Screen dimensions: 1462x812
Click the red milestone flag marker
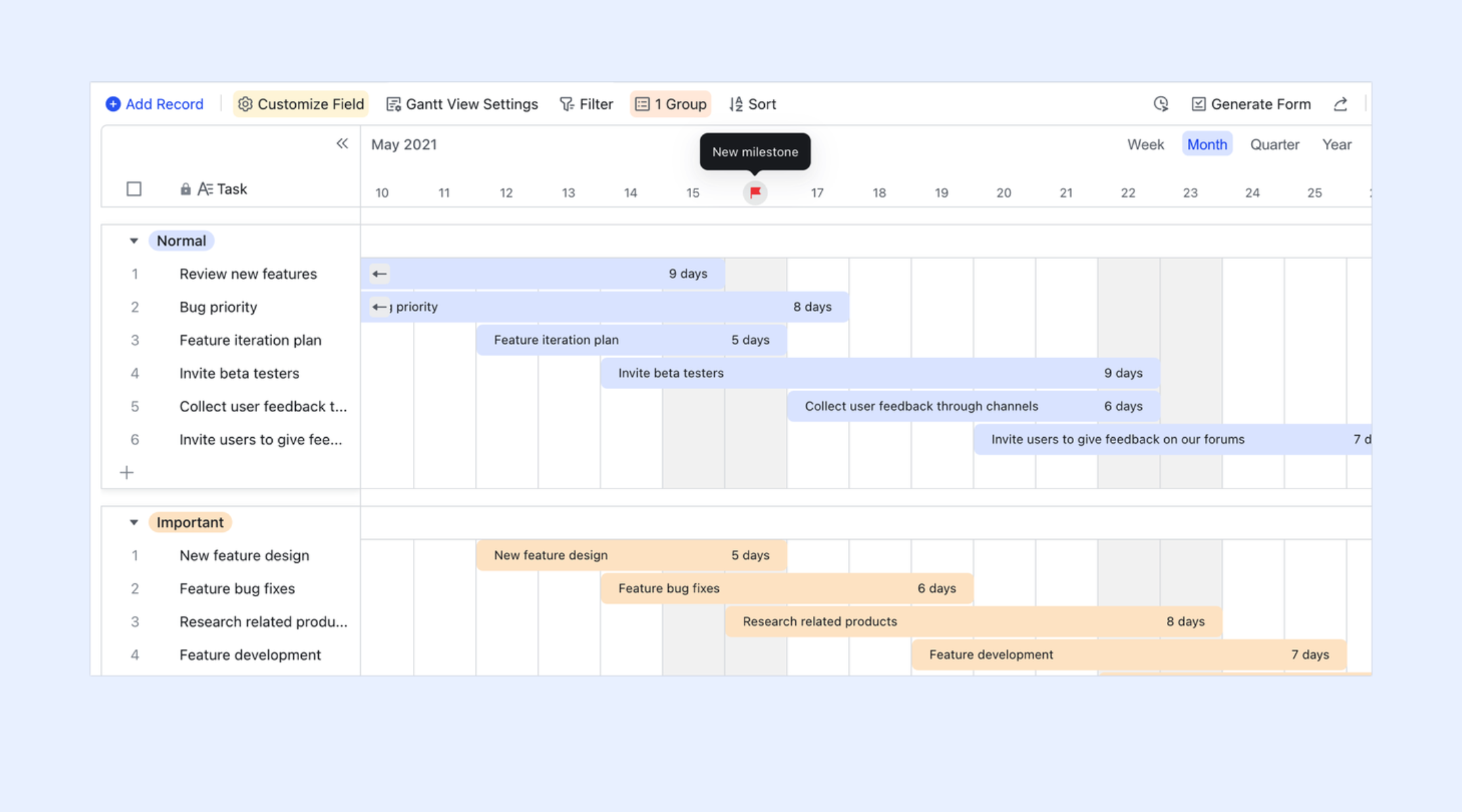(x=755, y=193)
